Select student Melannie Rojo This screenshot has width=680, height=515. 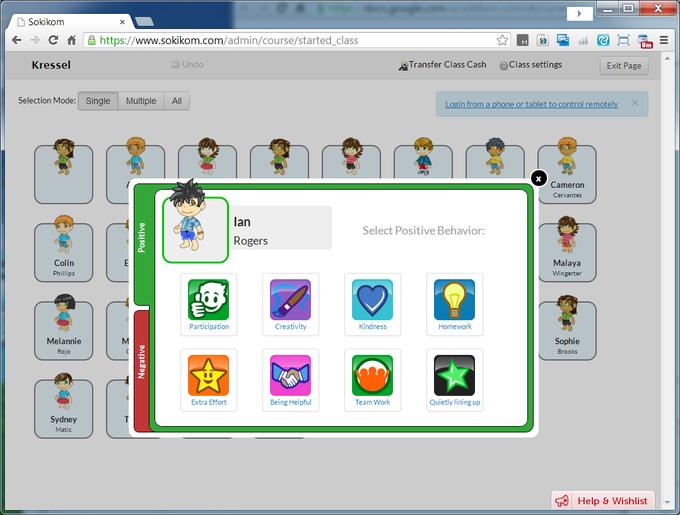point(64,331)
